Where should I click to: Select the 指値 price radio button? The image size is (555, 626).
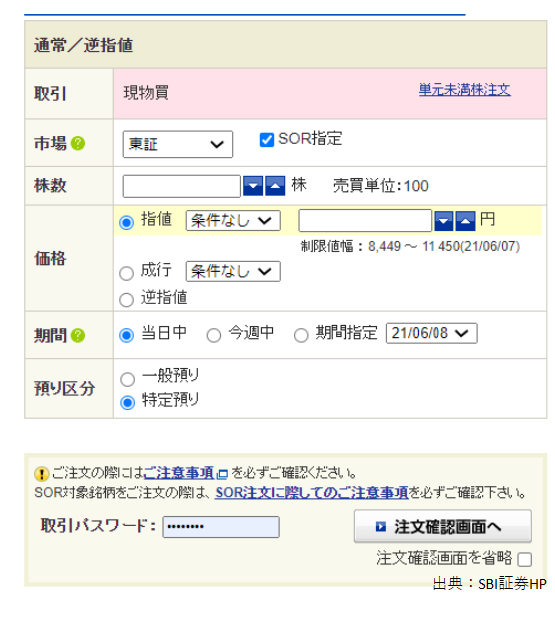point(127,222)
